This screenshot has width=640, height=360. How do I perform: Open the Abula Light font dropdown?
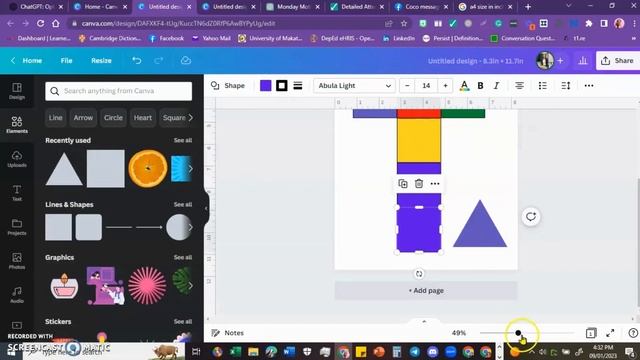354,86
